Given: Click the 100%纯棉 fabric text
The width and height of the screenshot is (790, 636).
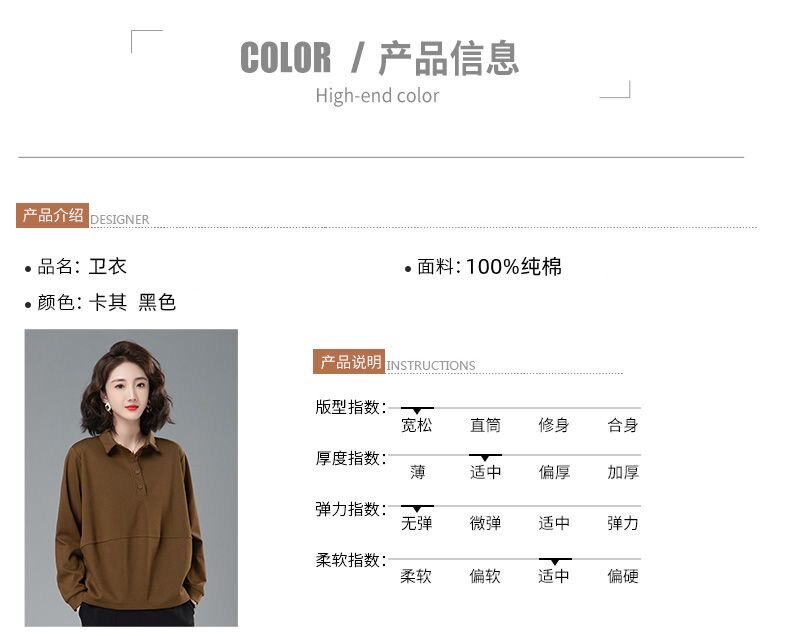Looking at the screenshot, I should point(513,267).
